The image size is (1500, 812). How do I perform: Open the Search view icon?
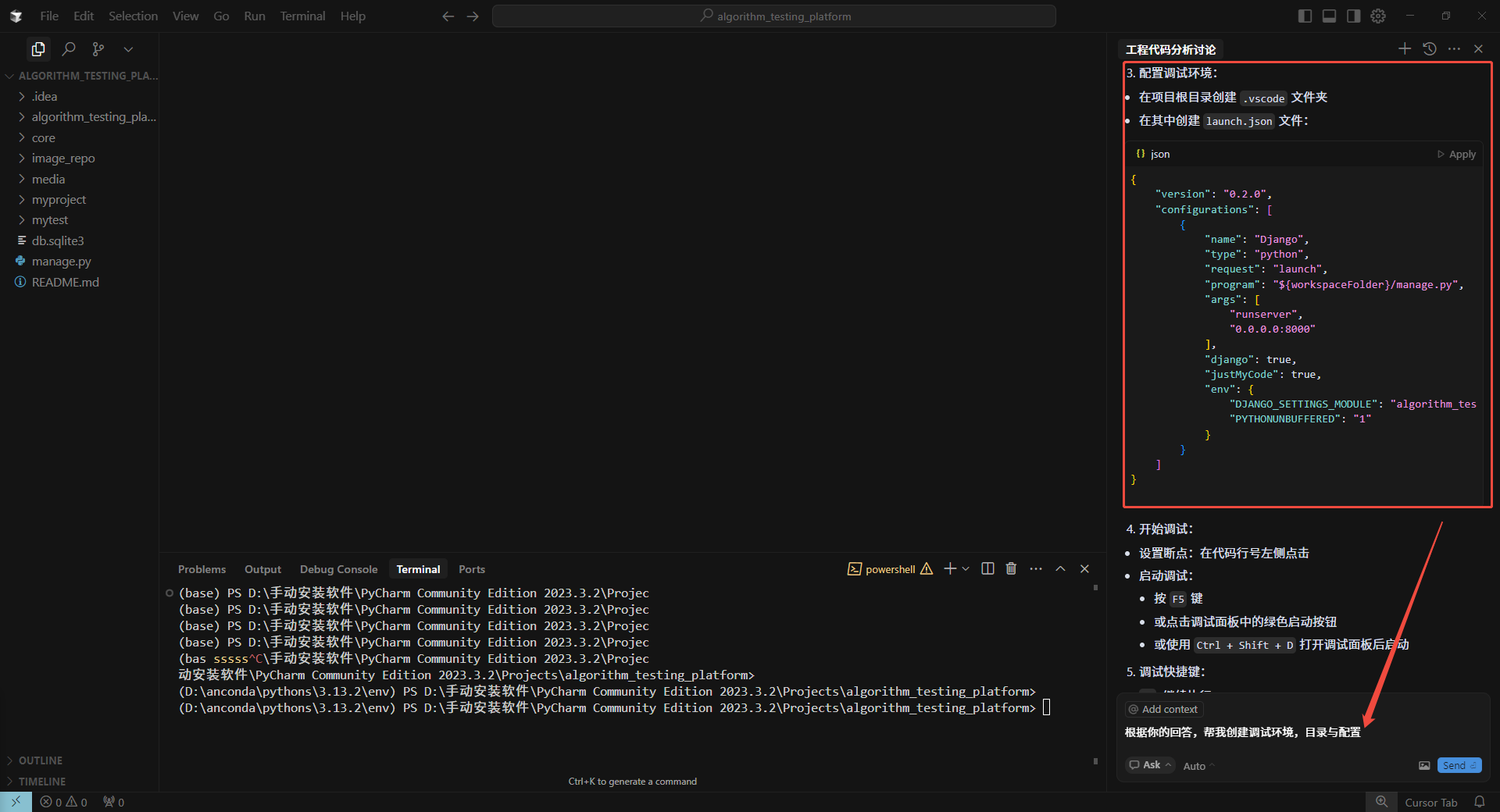(69, 49)
